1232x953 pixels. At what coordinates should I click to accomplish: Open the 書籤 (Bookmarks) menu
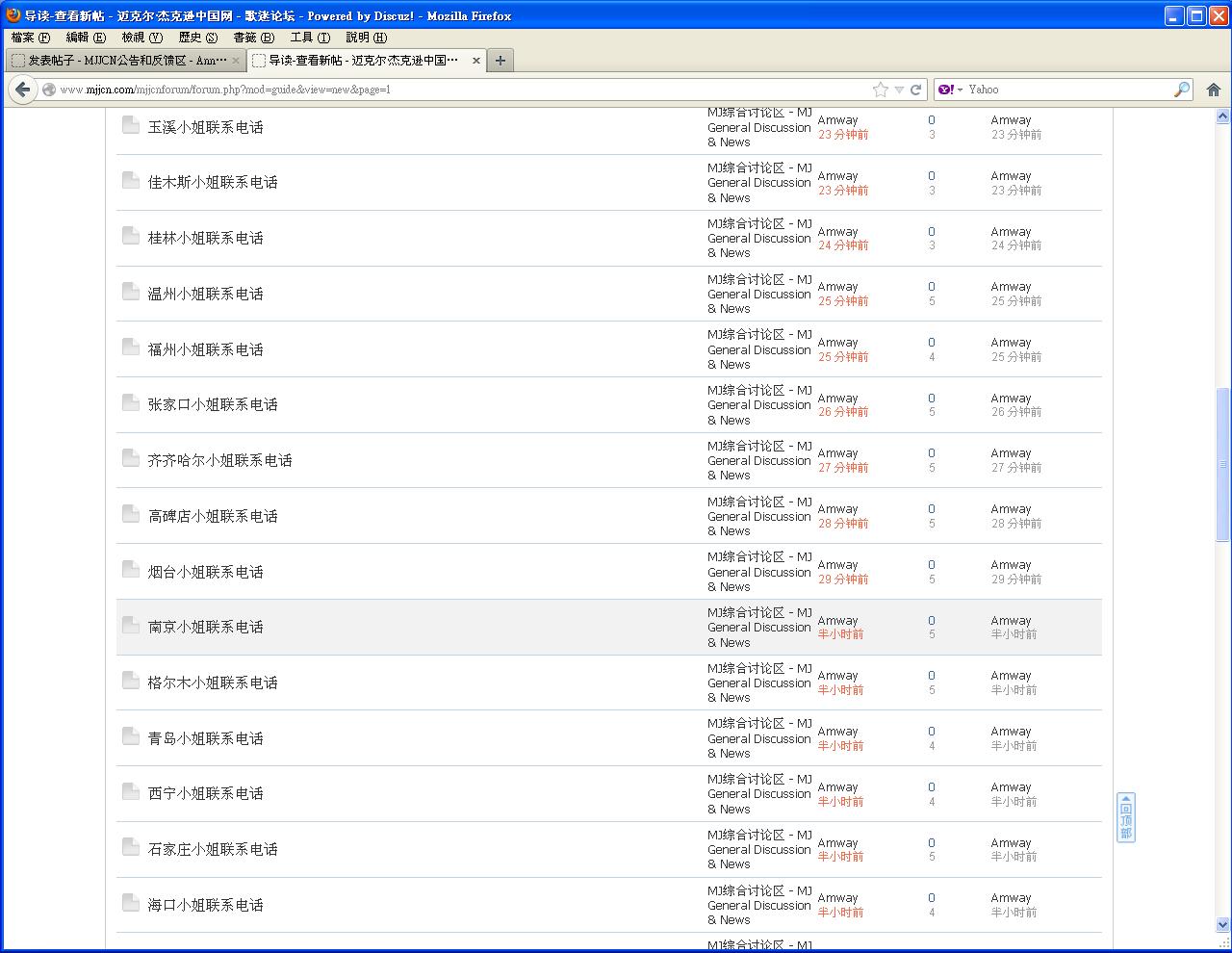click(253, 38)
